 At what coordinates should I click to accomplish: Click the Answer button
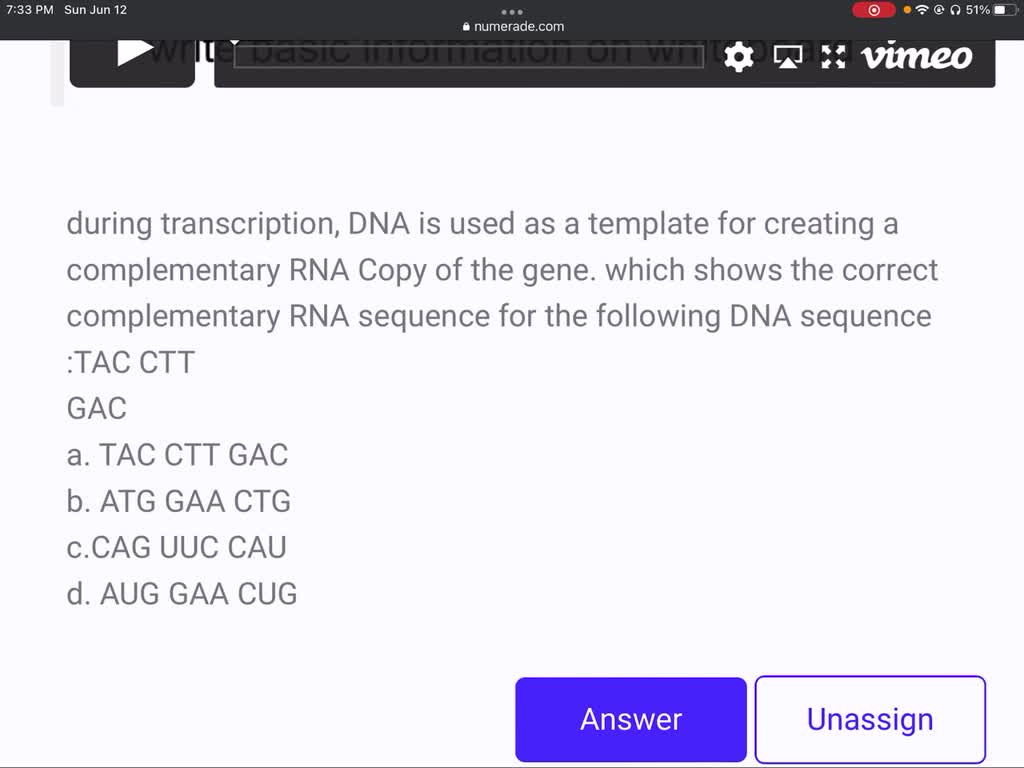630,719
